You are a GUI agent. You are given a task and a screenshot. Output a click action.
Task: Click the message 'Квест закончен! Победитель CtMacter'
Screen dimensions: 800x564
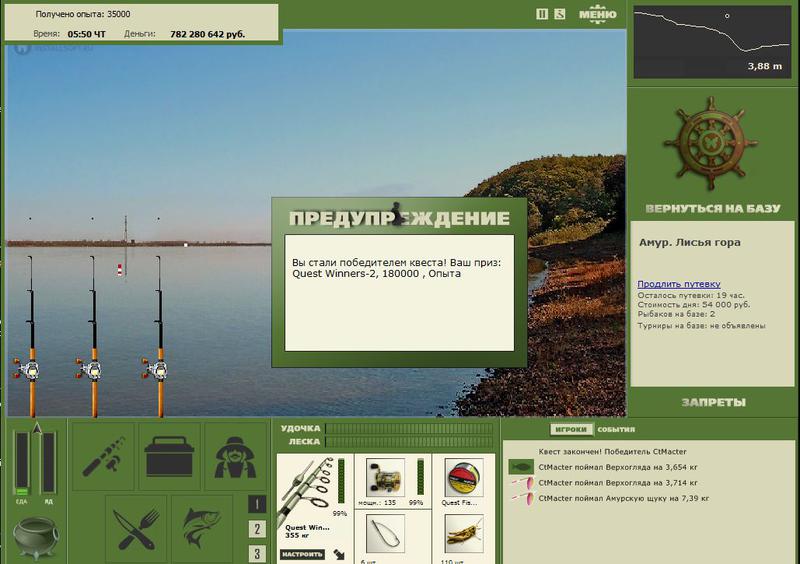pos(612,451)
